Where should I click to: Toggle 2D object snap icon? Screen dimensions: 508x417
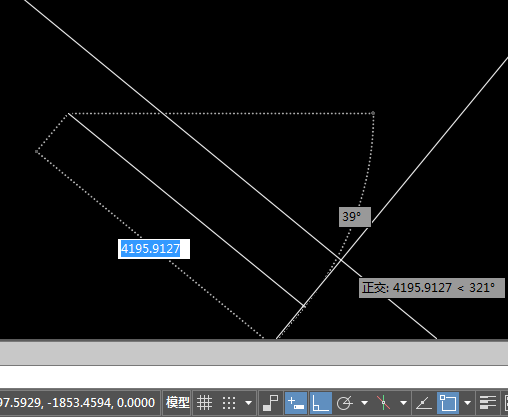click(x=448, y=403)
